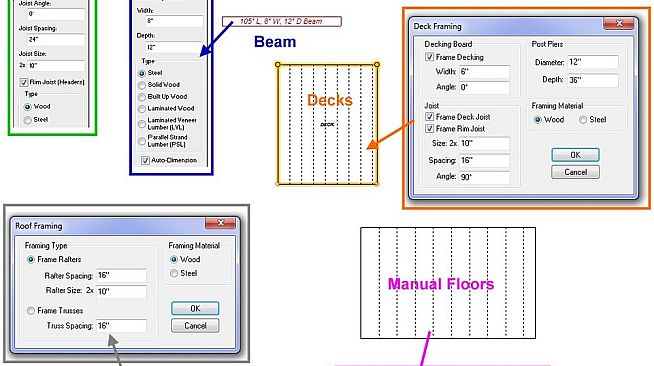
Task: Select Steel type below Rim Joist checkbox
Action: coord(28,120)
